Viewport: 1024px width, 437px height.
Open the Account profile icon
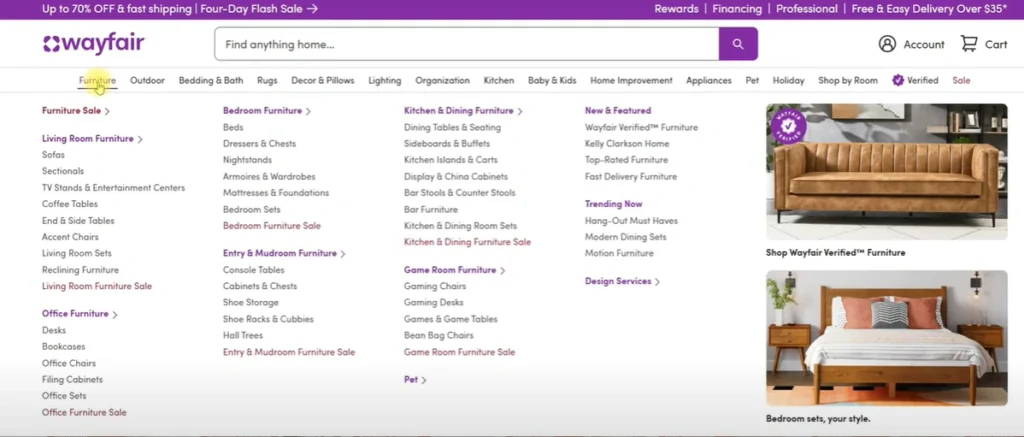click(x=887, y=44)
